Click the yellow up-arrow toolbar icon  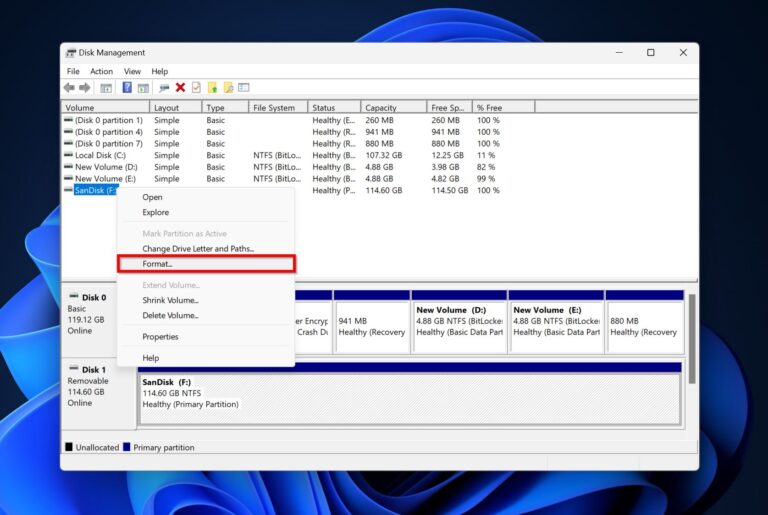212,88
